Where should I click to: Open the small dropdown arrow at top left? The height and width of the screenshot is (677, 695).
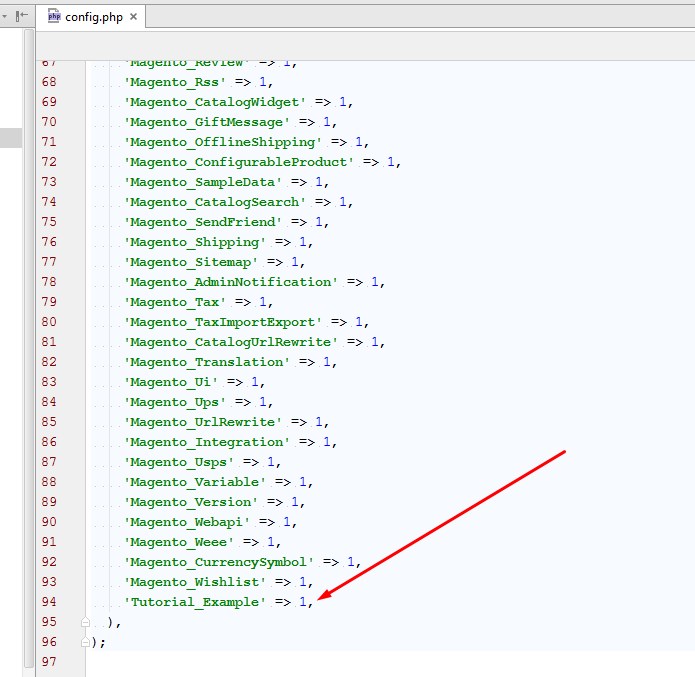pos(4,16)
